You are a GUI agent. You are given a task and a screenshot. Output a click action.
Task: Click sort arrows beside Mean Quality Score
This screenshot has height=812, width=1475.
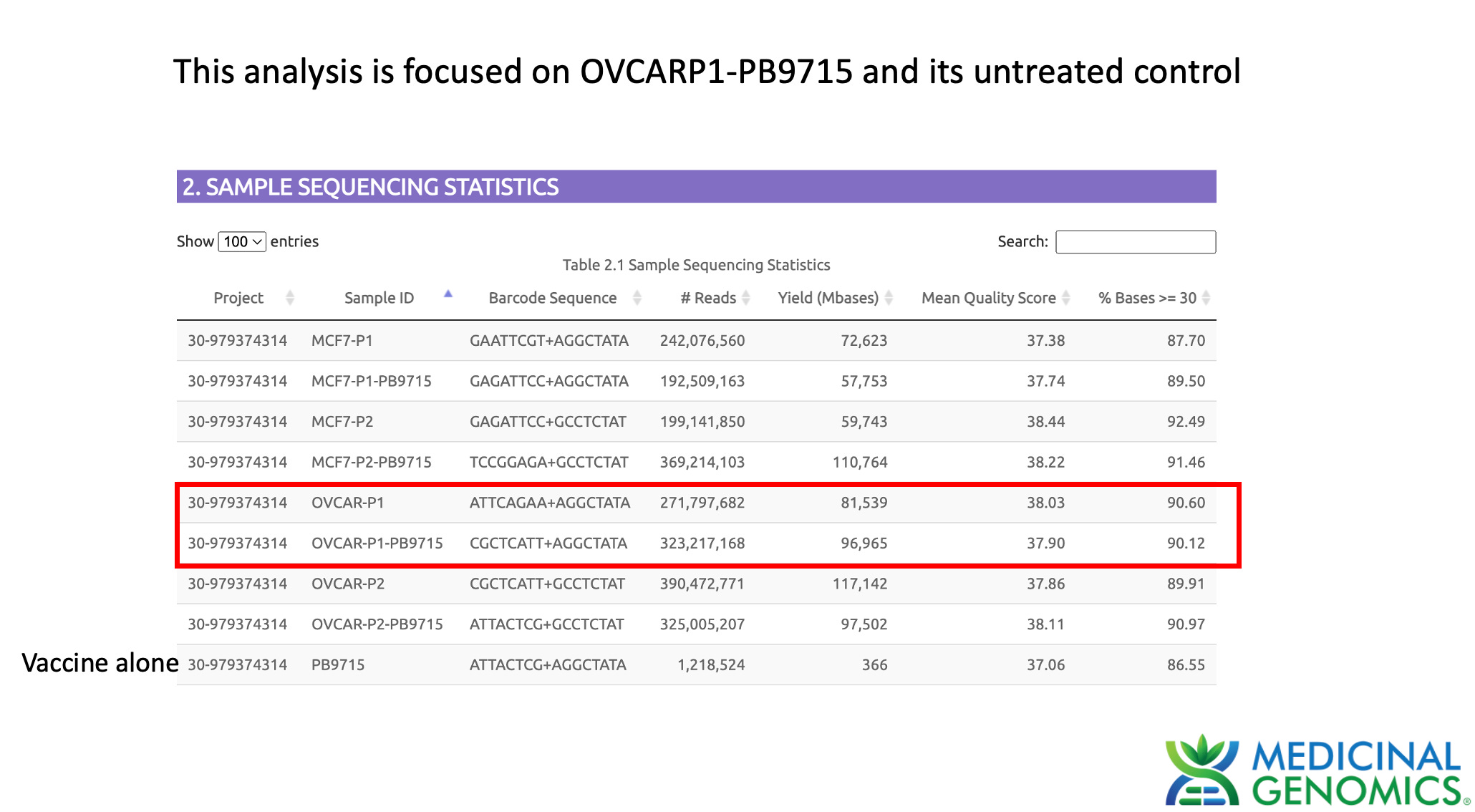pos(1066,298)
